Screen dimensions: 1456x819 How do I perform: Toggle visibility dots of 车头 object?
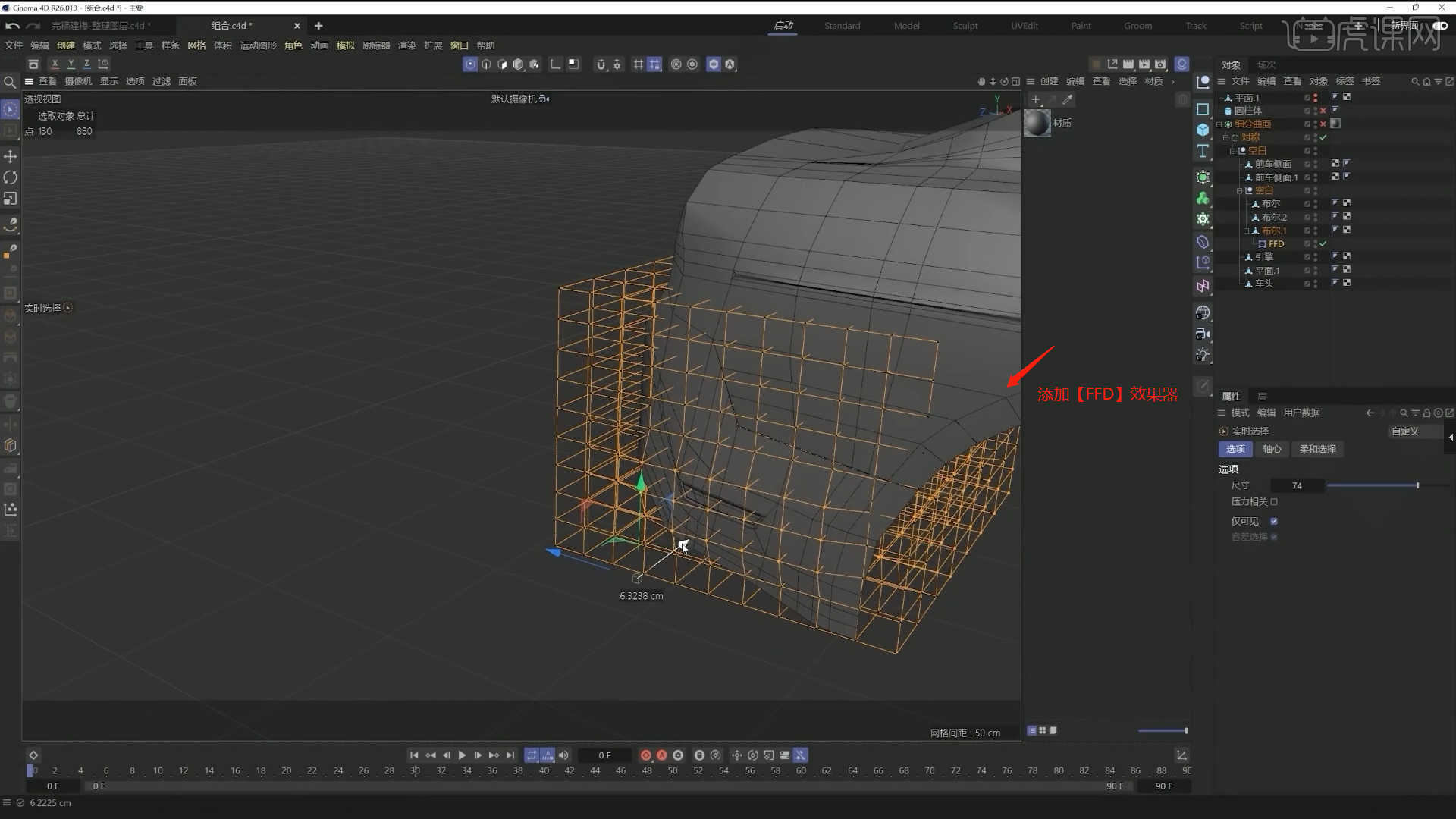click(1316, 284)
